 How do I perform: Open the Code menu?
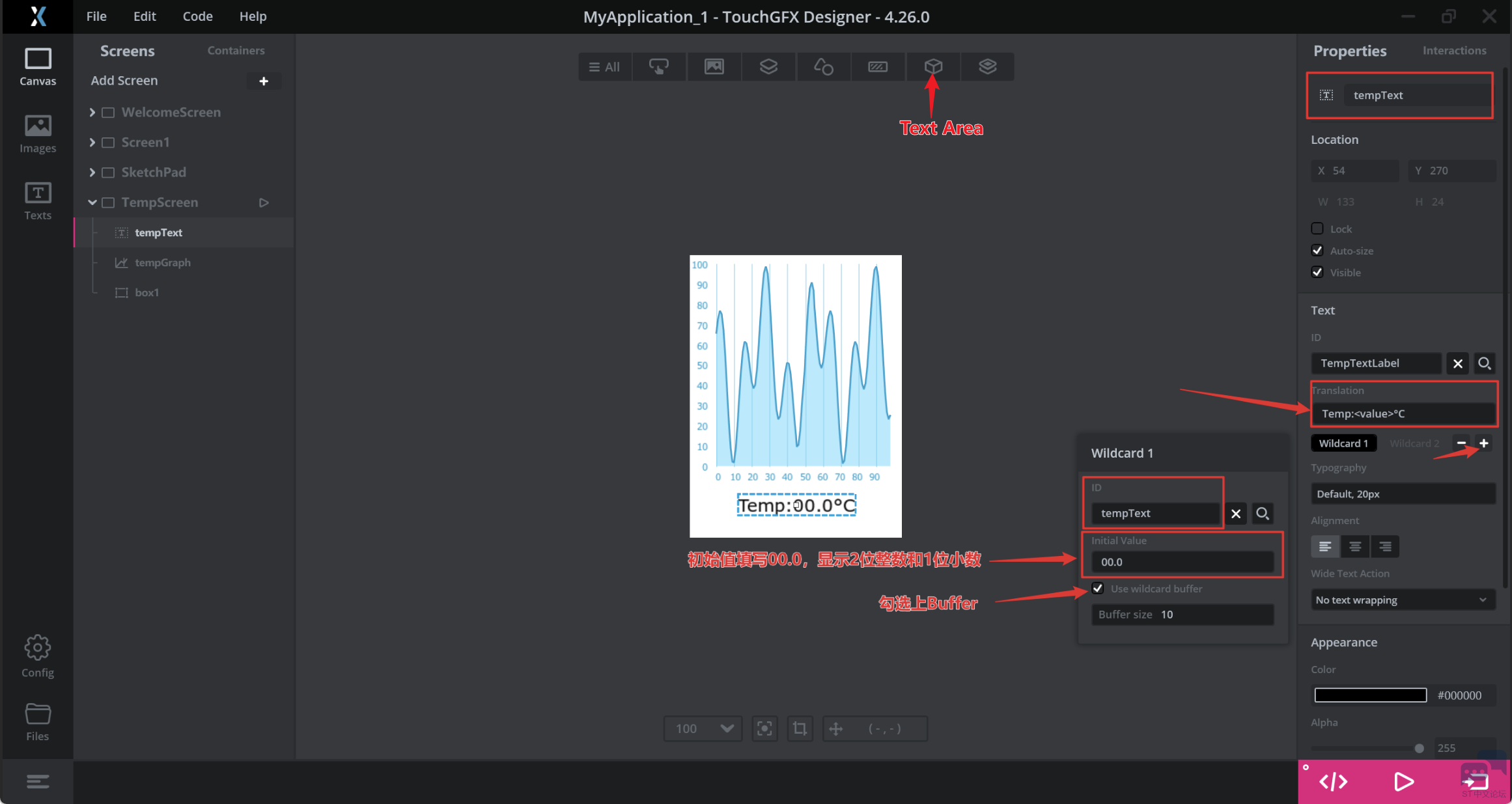pos(197,16)
